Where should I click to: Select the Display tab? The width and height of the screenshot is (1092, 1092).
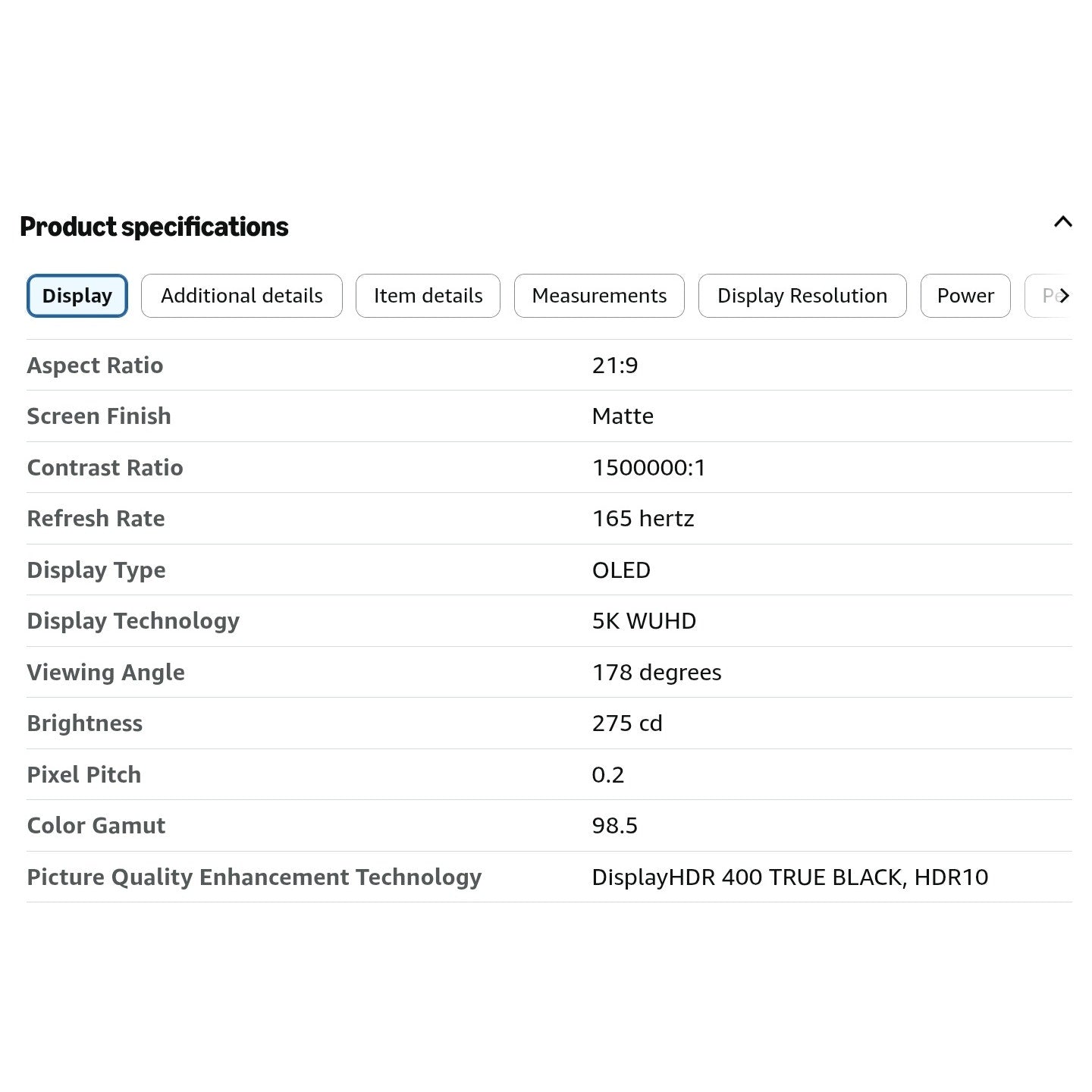[x=77, y=296]
